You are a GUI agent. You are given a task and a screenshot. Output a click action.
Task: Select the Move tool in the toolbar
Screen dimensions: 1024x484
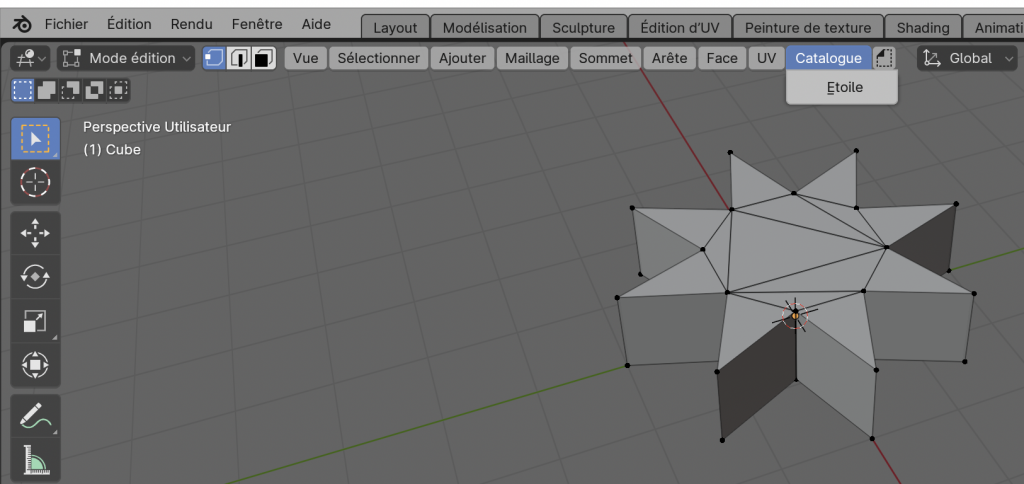(x=35, y=233)
